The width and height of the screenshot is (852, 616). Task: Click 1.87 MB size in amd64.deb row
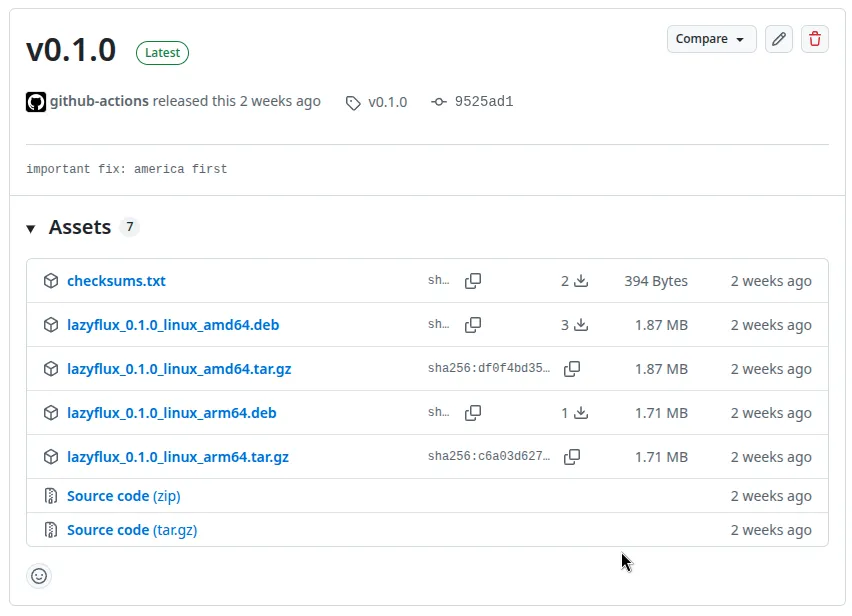point(661,325)
